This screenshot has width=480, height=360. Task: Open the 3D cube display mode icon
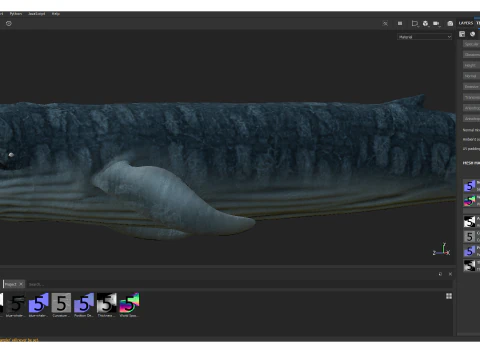[x=425, y=23]
